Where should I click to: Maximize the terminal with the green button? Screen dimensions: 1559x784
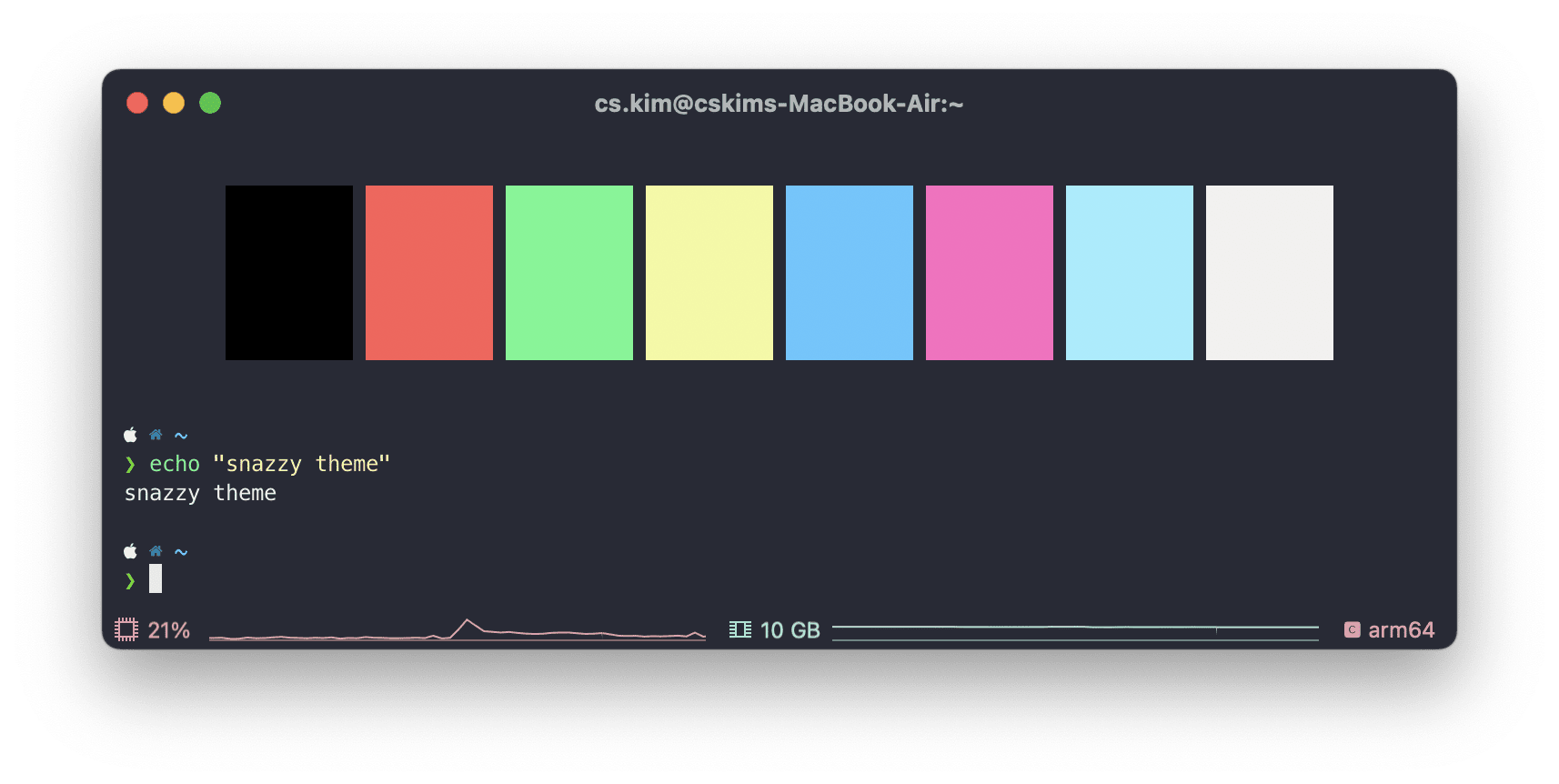point(210,103)
